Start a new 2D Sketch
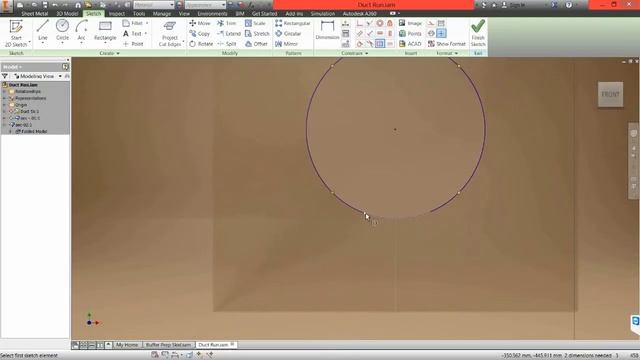 click(x=16, y=33)
